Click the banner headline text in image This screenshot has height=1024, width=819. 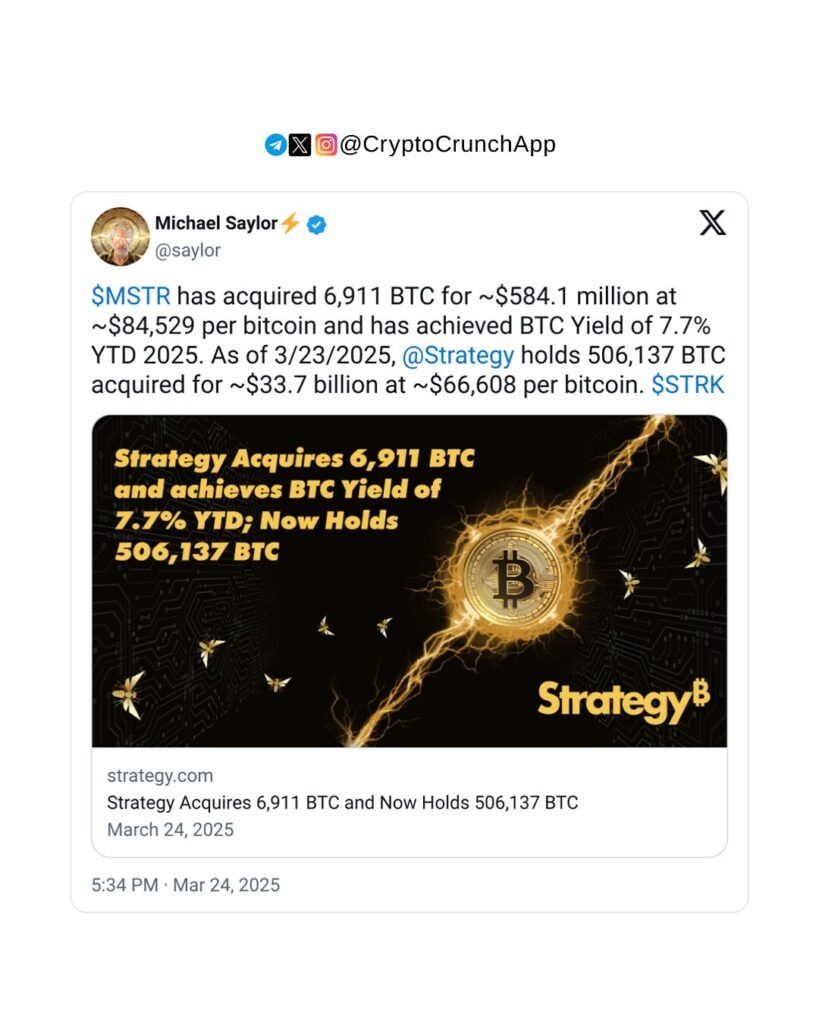294,505
